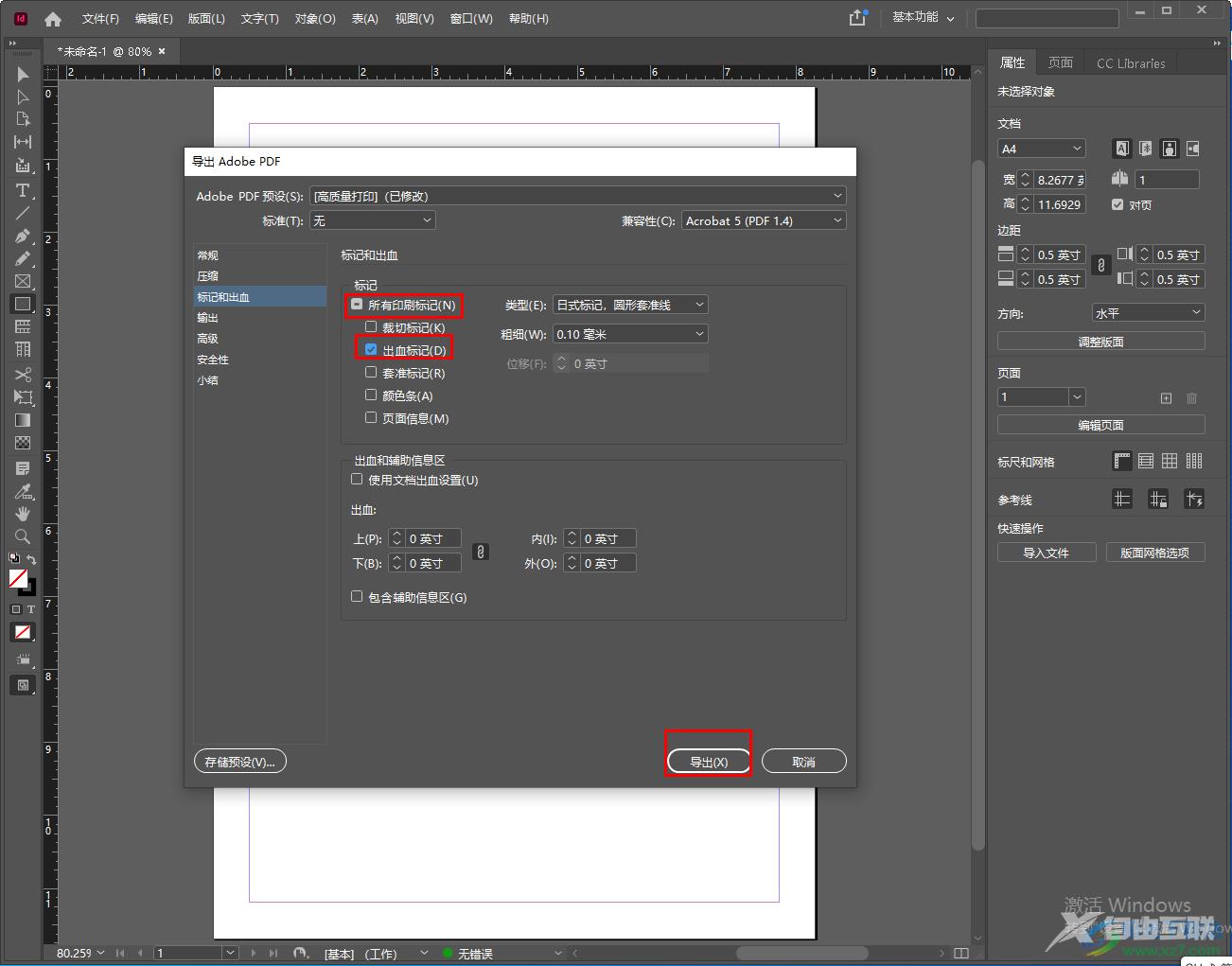This screenshot has width=1232, height=966.
Task: Toggle All Printer's Marks checkbox (所有印刷标记)
Action: click(357, 305)
